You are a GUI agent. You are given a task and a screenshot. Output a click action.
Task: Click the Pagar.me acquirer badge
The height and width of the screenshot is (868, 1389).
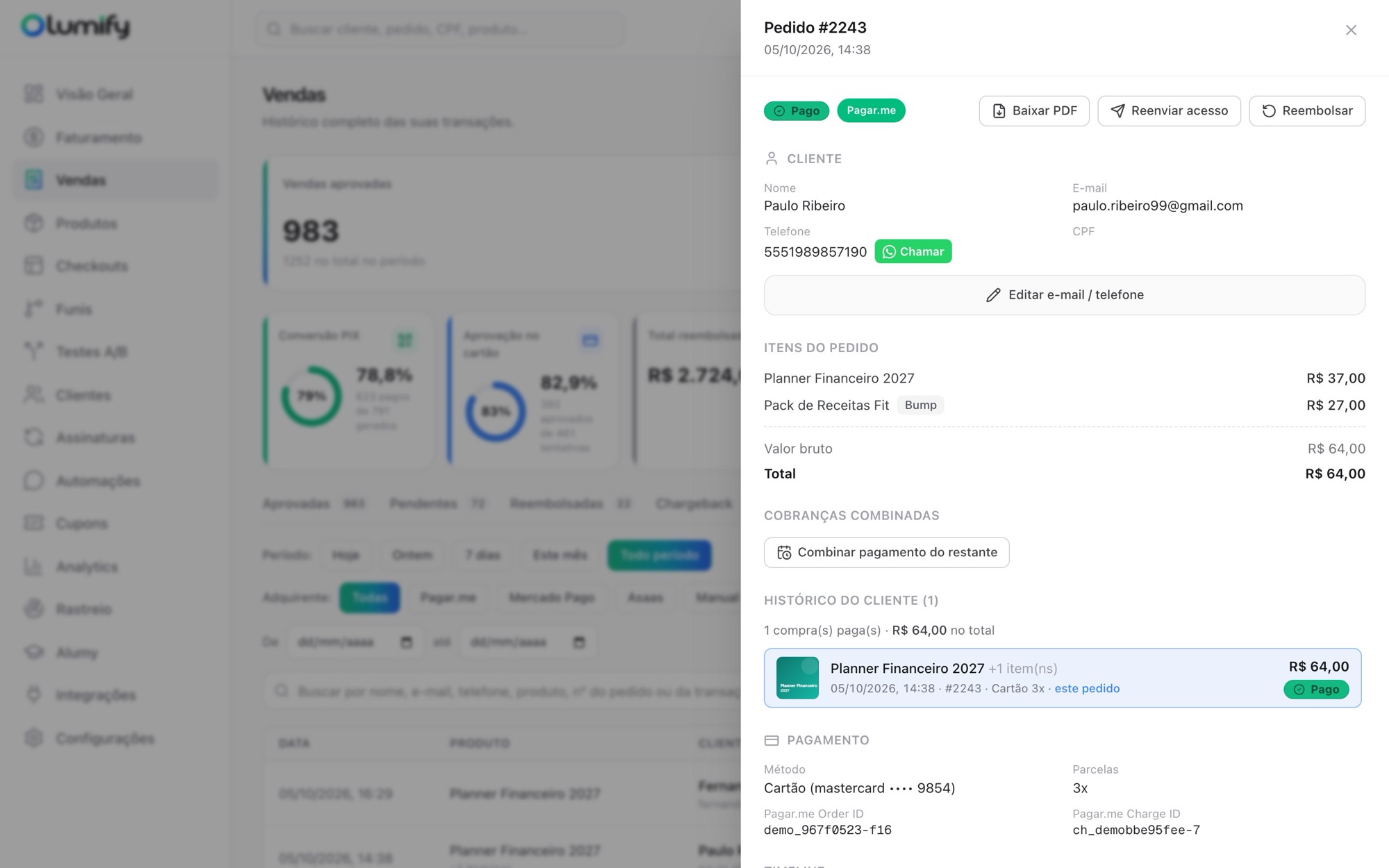871,110
